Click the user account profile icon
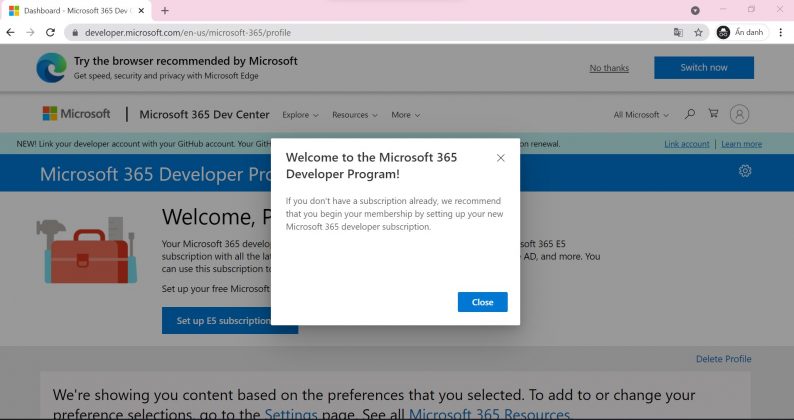Image resolution: width=794 pixels, height=420 pixels. pos(739,114)
